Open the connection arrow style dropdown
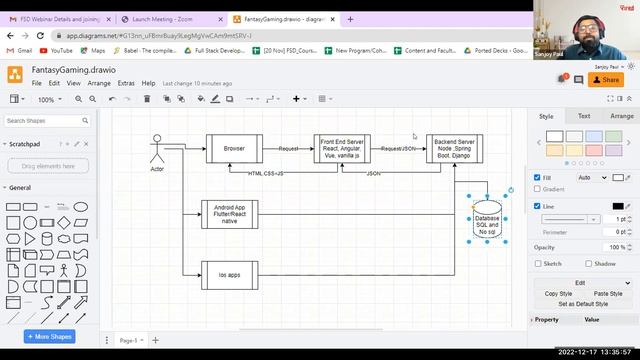Screen dimensions: 640x360 252,99
